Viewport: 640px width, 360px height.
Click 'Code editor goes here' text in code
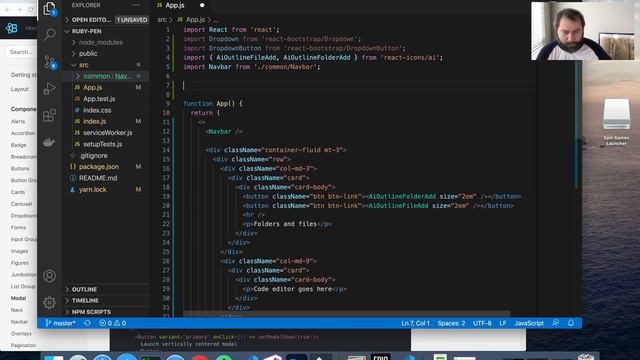tap(292, 289)
